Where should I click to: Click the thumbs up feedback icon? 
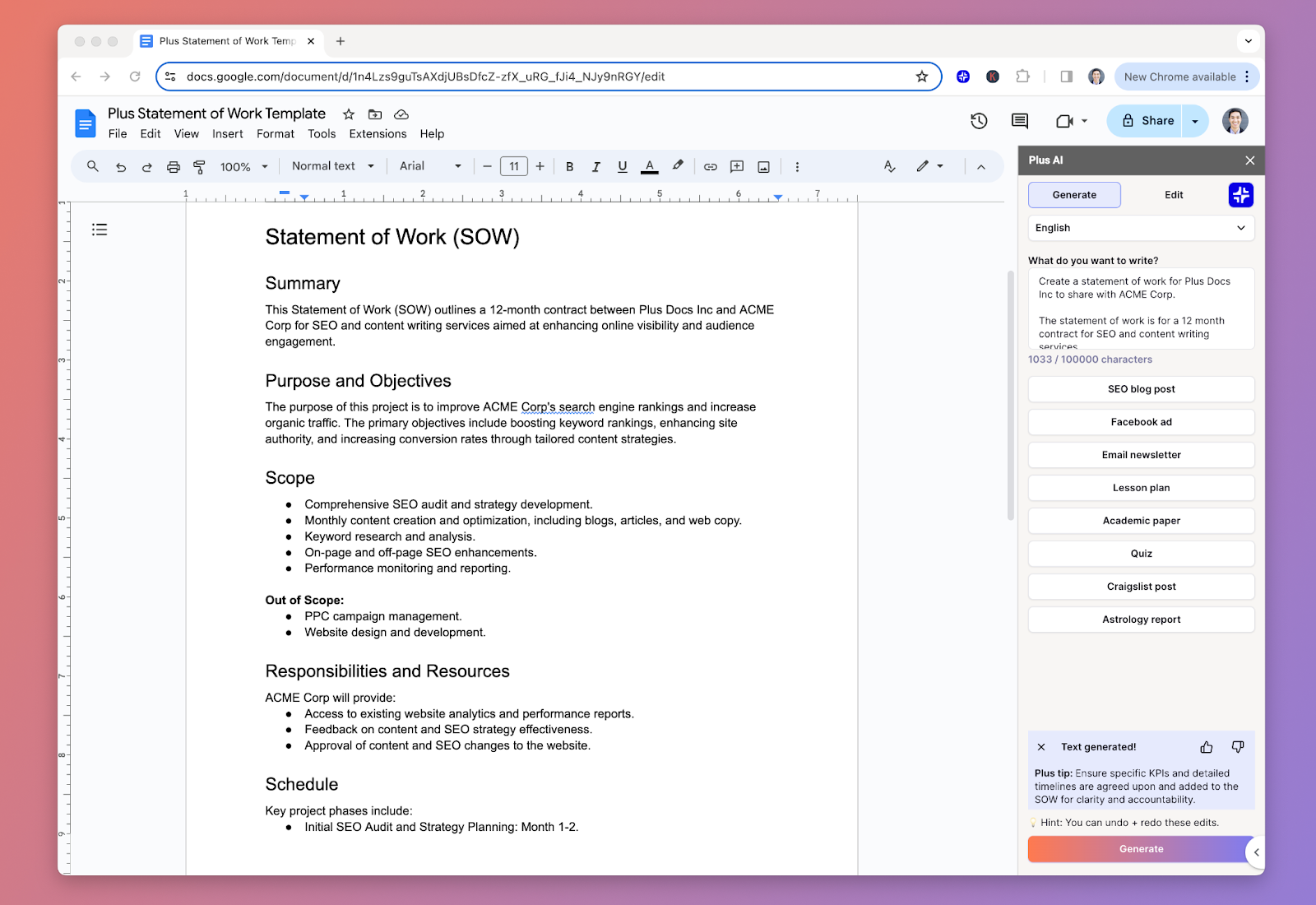1207,747
